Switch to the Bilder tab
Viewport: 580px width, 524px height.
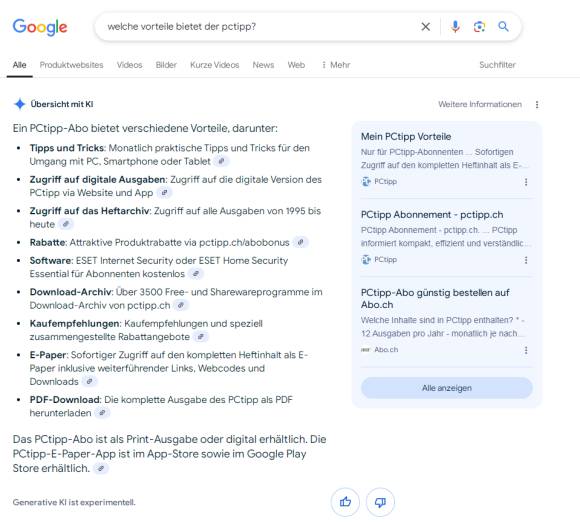tap(166, 65)
